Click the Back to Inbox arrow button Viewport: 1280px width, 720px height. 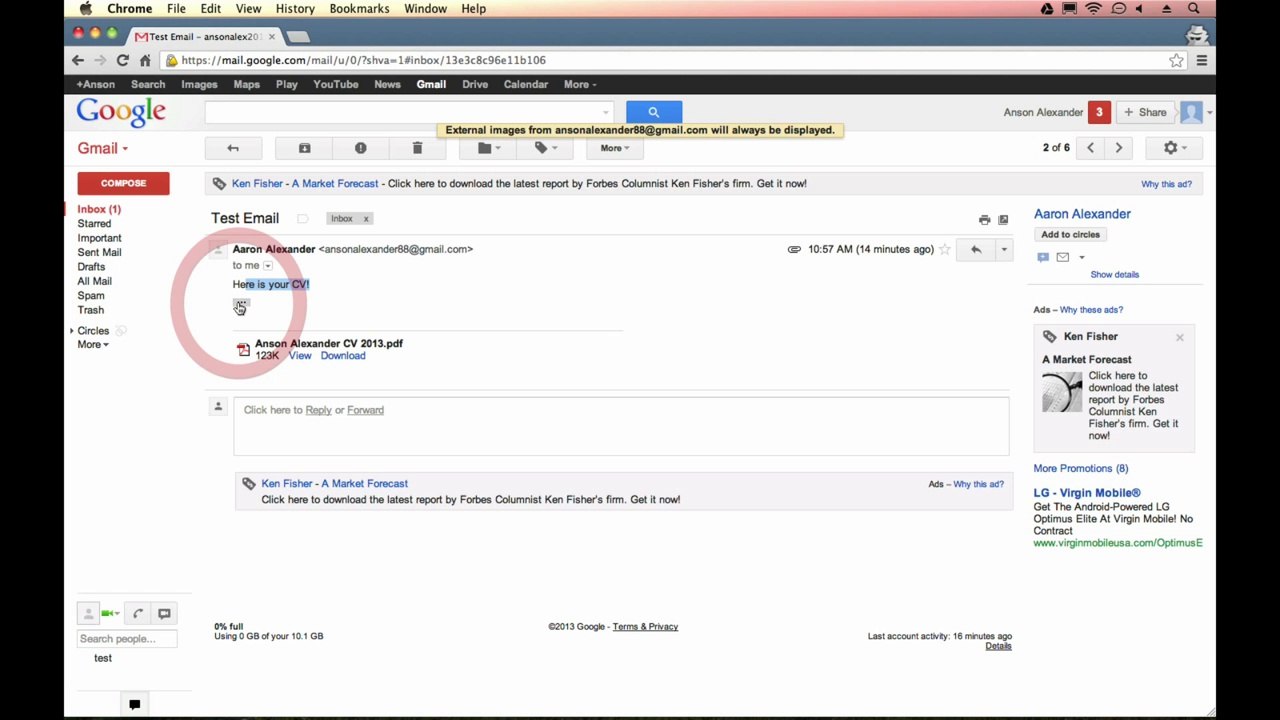pos(233,148)
